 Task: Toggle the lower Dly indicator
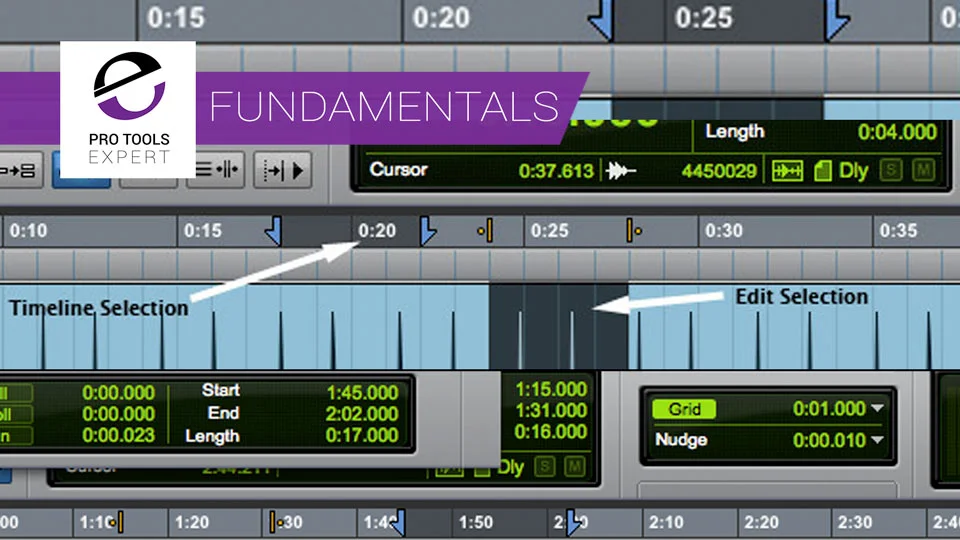[x=511, y=468]
